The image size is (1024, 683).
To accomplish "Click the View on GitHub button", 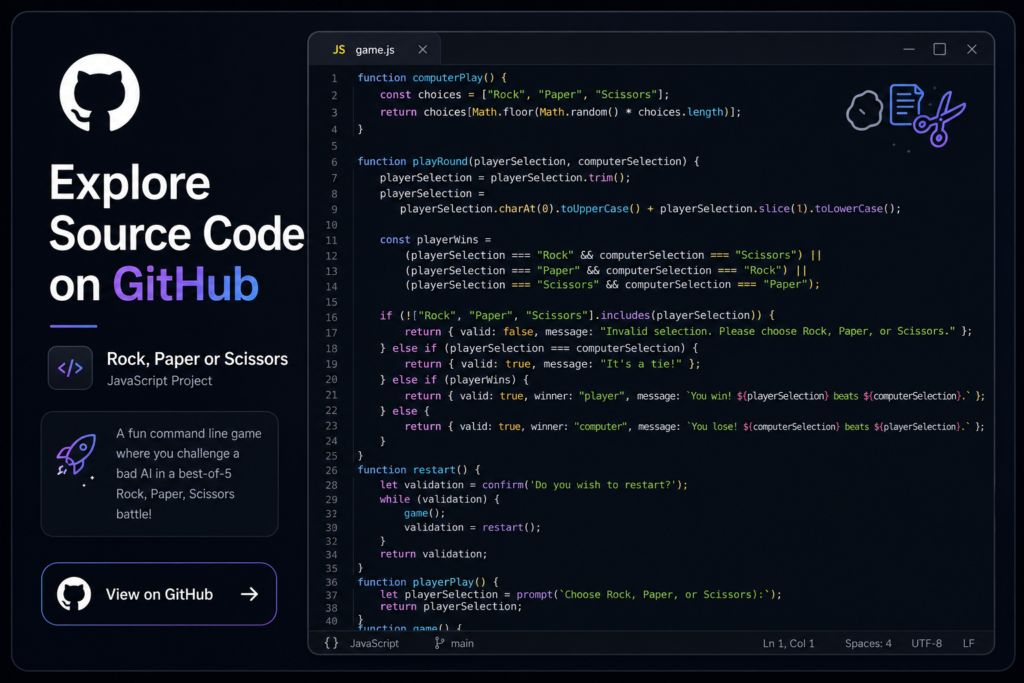I will 159,594.
